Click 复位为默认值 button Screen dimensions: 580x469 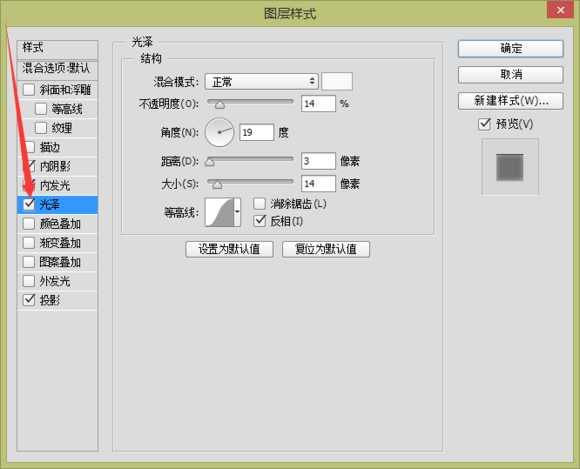(326, 249)
